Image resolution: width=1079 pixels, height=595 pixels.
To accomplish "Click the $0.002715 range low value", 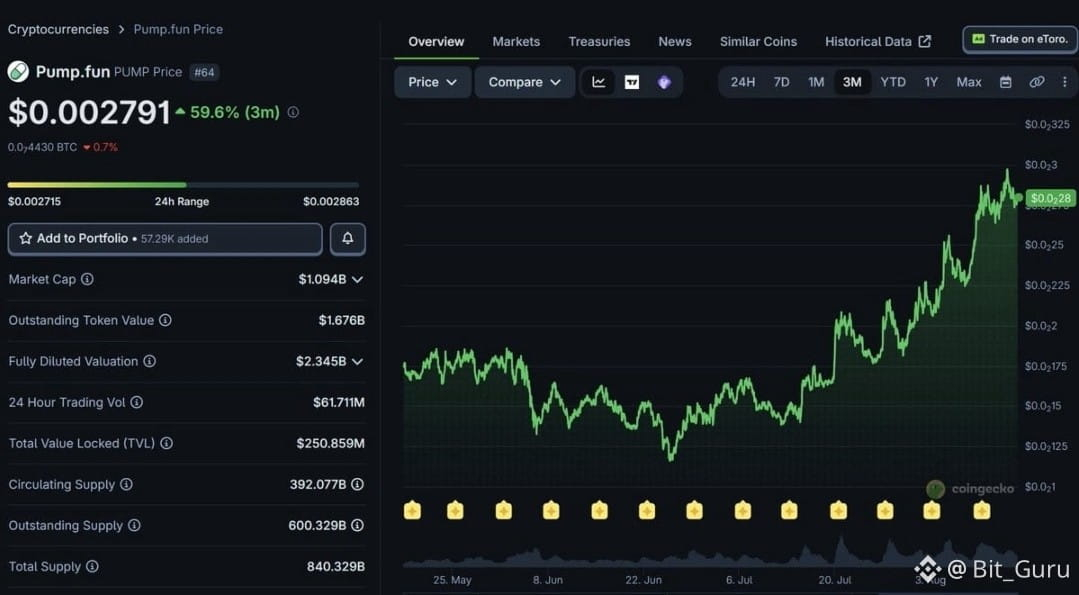I will 34,202.
